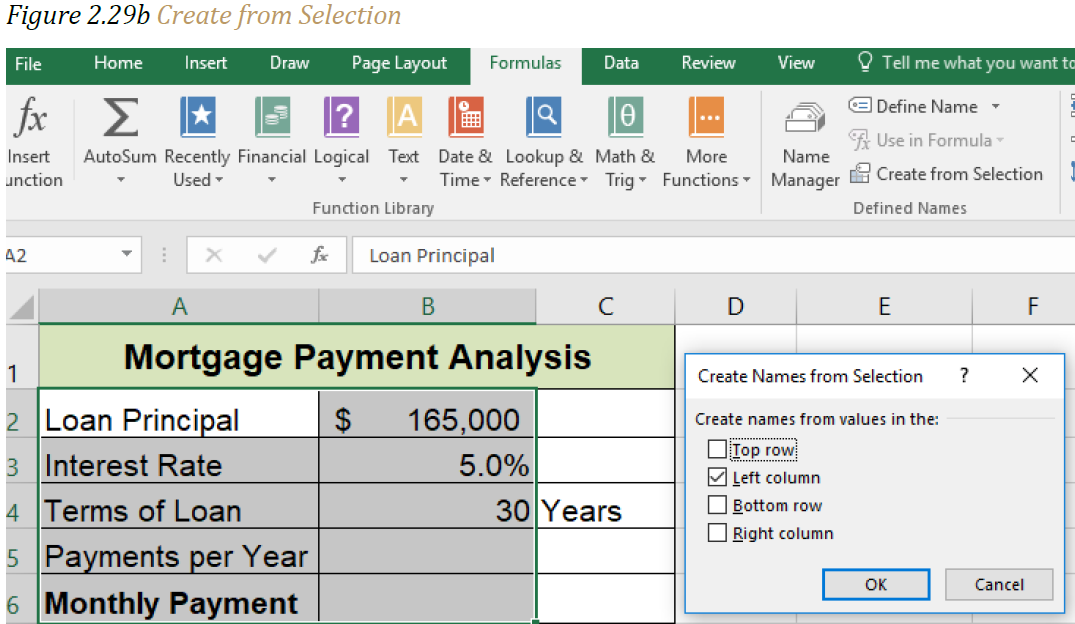Select the 165,000 value cell
Viewport: 1075px width, 624px height.
pyautogui.click(x=426, y=413)
